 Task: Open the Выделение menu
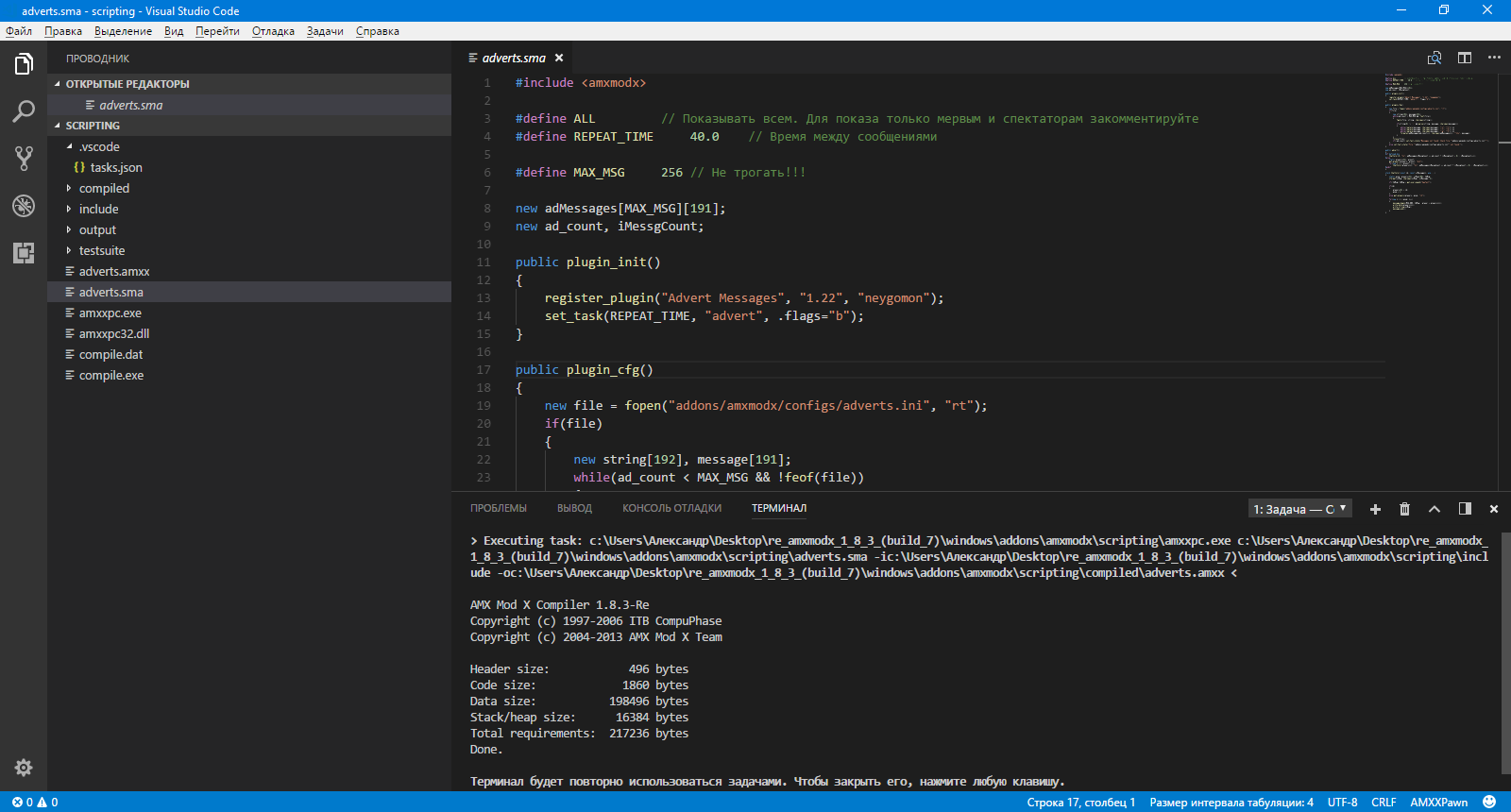tap(123, 31)
